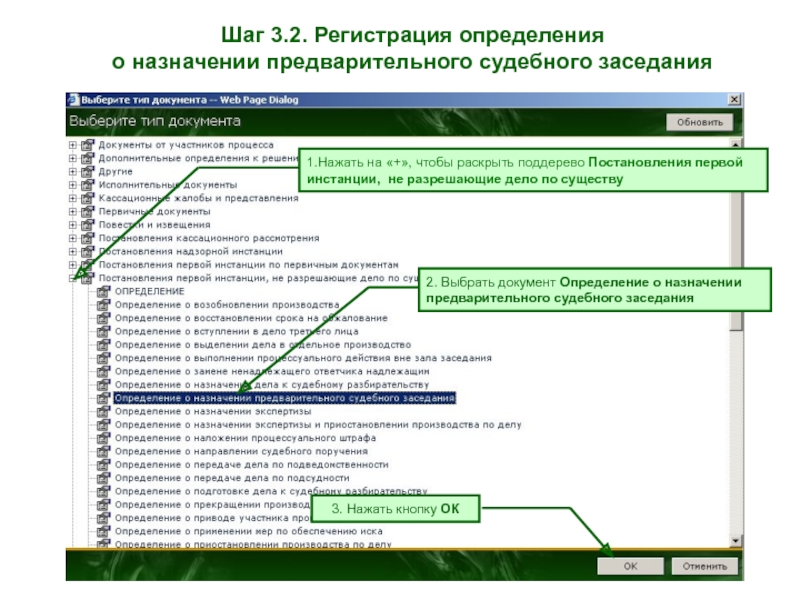
Task: Select Определение о передаче дела по подведомственности
Action: (252, 464)
